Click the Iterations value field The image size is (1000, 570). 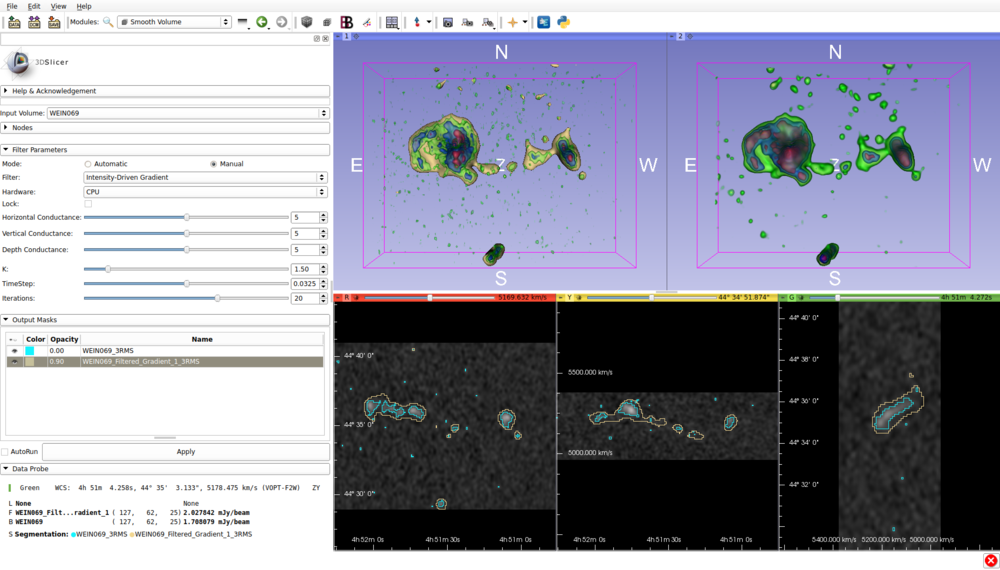coord(303,298)
